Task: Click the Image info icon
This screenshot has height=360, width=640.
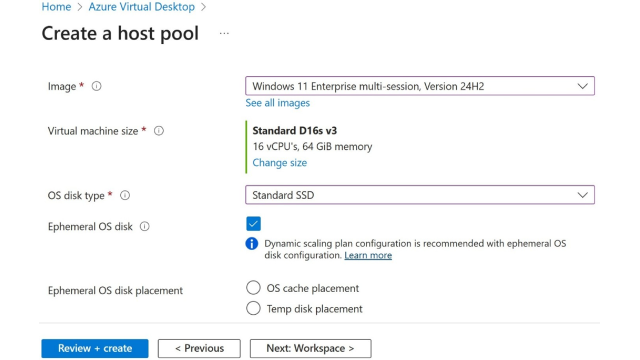Action: [96, 86]
